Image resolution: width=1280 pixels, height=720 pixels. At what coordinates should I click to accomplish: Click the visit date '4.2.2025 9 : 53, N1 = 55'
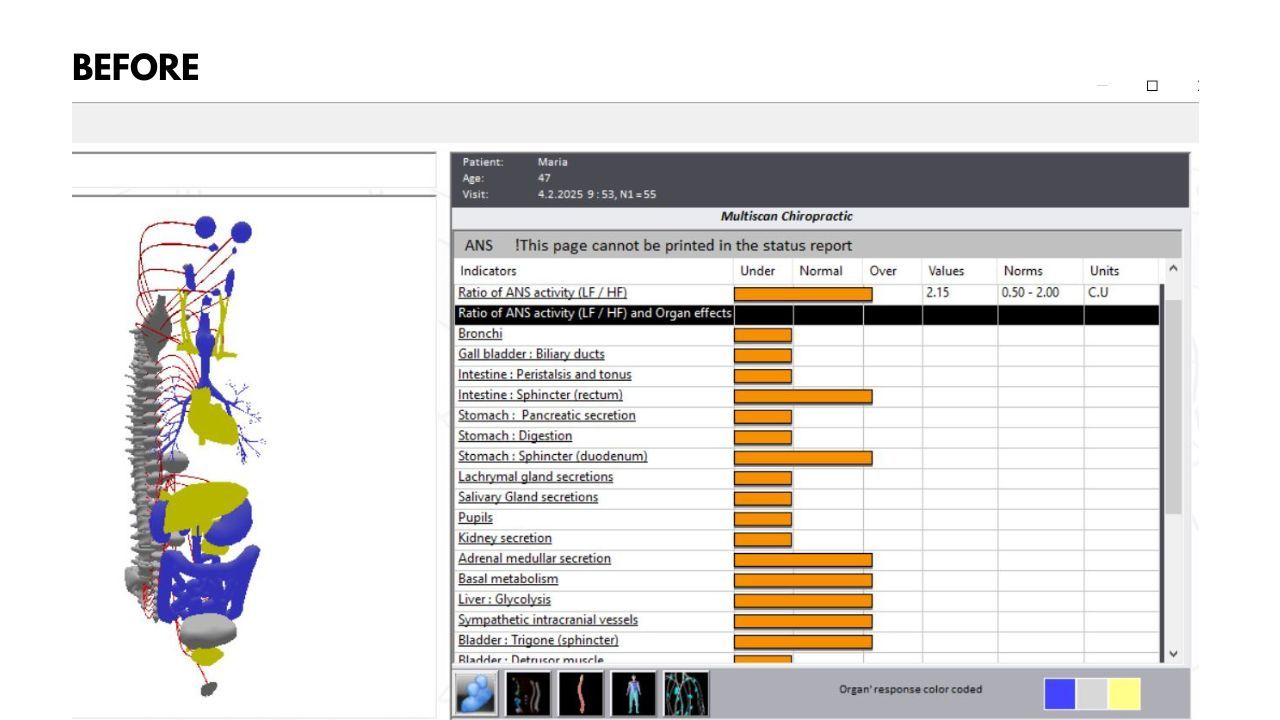pos(597,194)
